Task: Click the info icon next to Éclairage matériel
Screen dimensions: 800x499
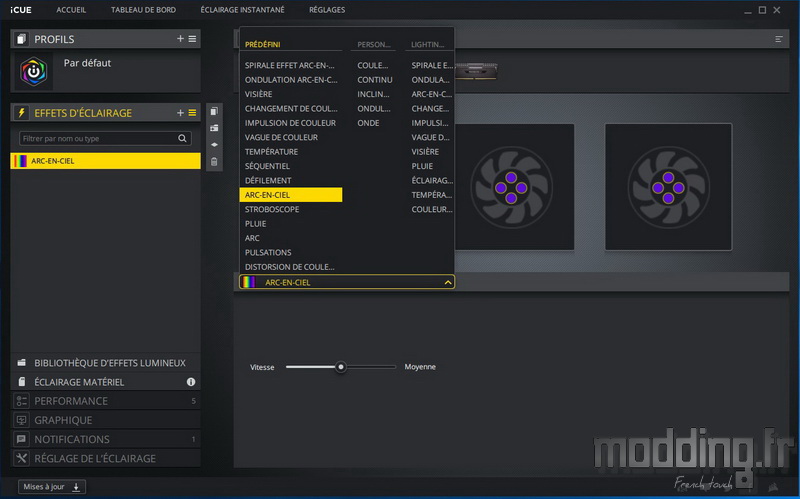Action: pyautogui.click(x=191, y=382)
